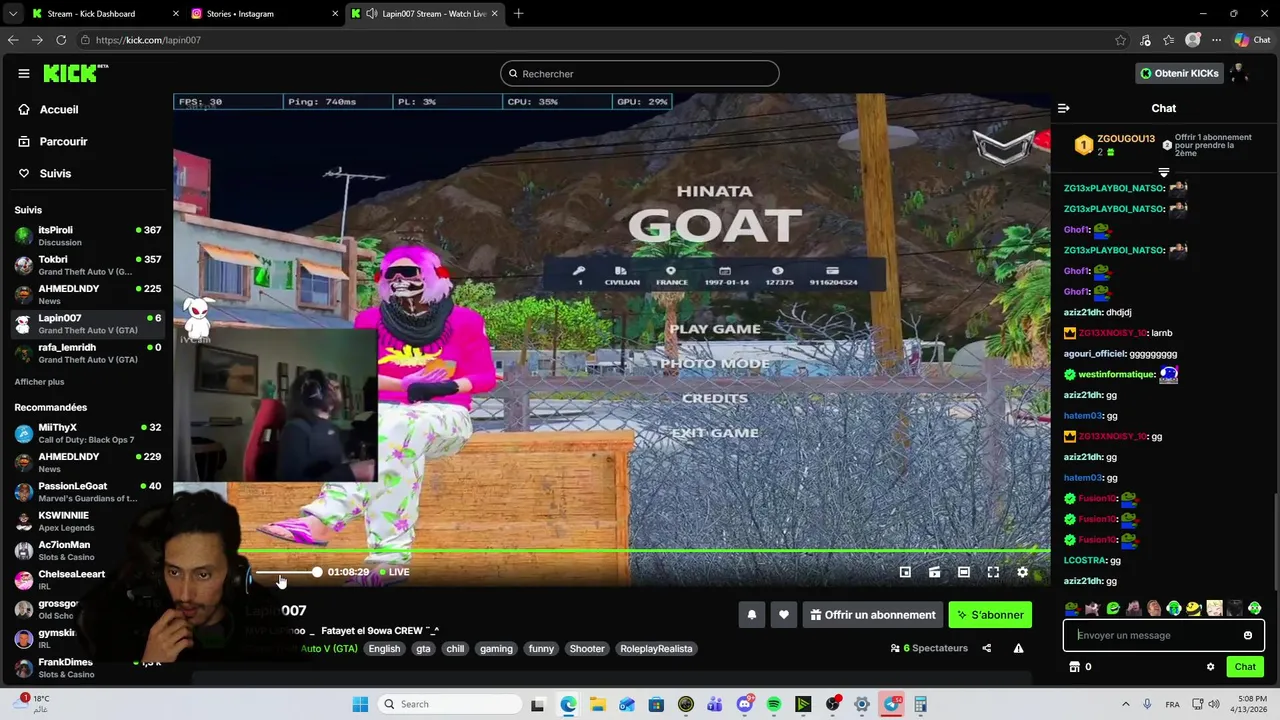Click the chill tag
1280x720 pixels.
(x=455, y=649)
